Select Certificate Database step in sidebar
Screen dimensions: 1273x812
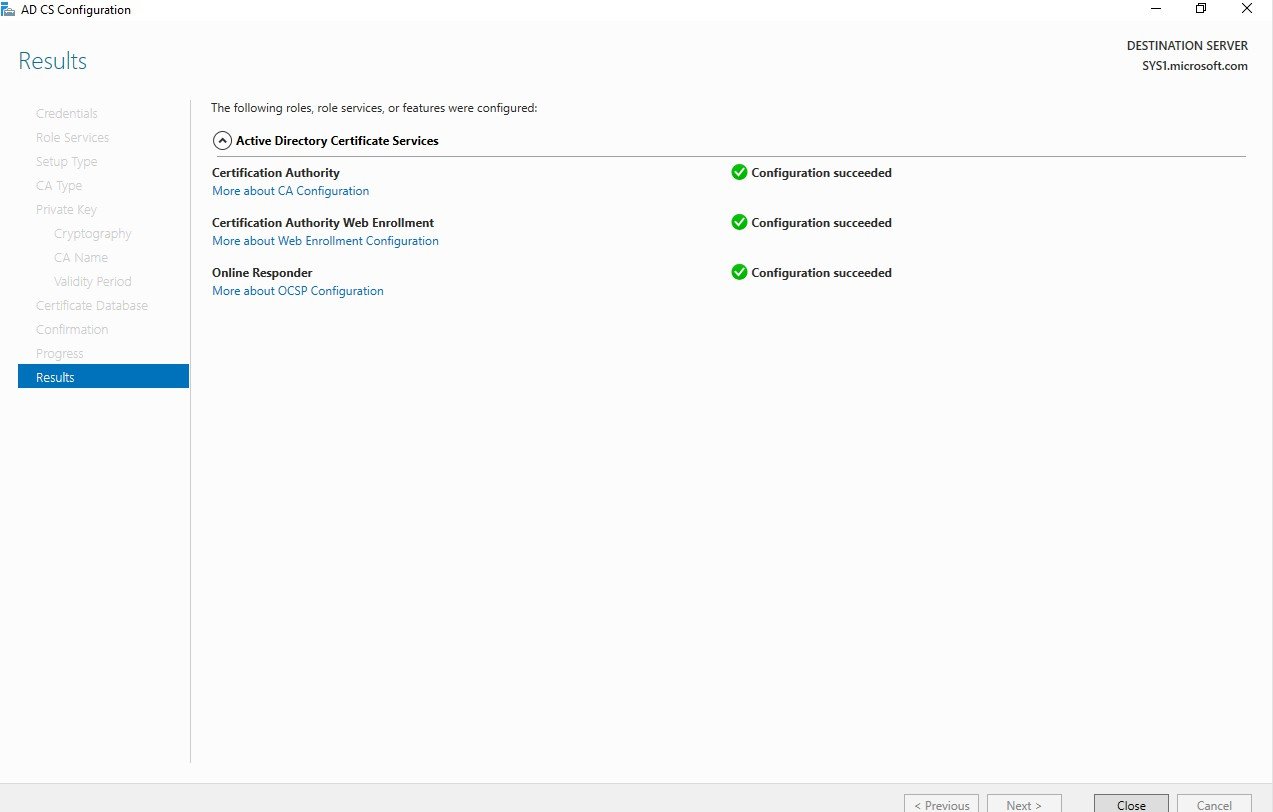[92, 306]
